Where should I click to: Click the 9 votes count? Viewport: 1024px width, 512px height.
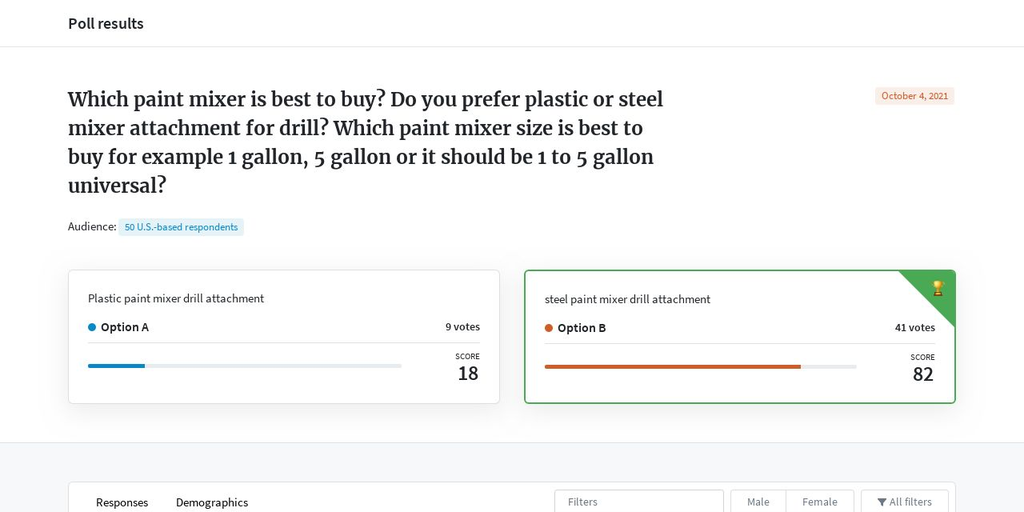click(x=462, y=327)
